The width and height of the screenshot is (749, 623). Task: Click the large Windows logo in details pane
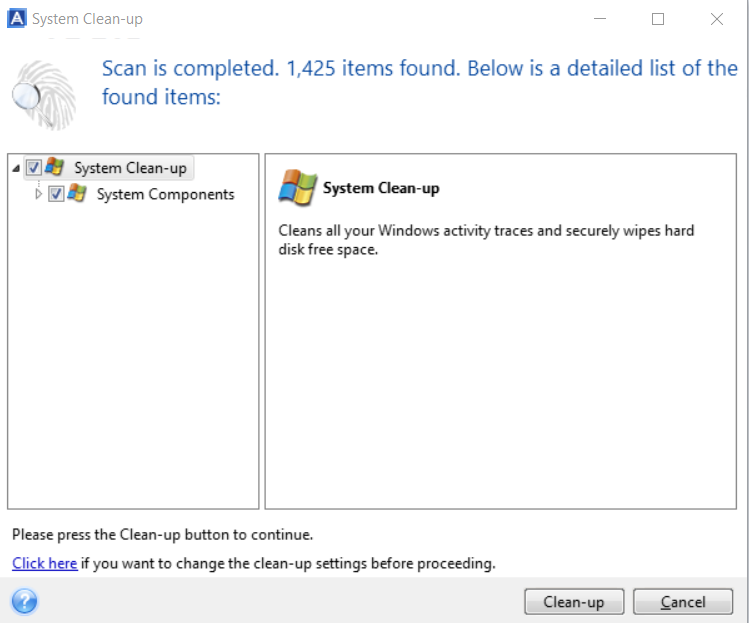click(x=298, y=188)
